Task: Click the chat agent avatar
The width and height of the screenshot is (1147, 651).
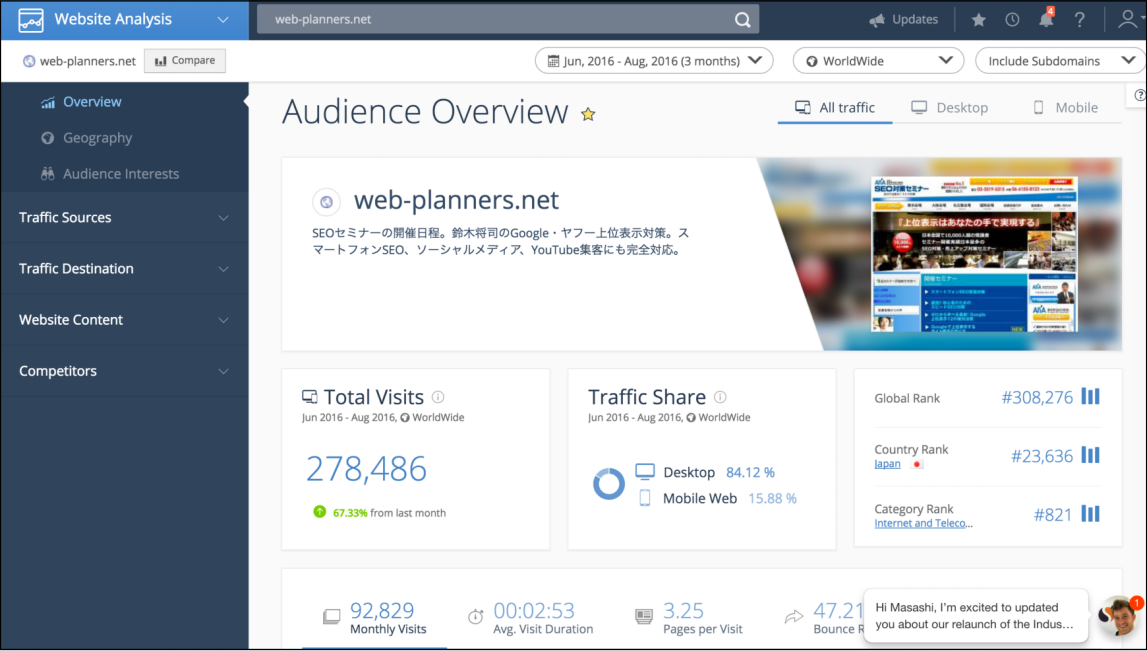Action: click(1120, 617)
